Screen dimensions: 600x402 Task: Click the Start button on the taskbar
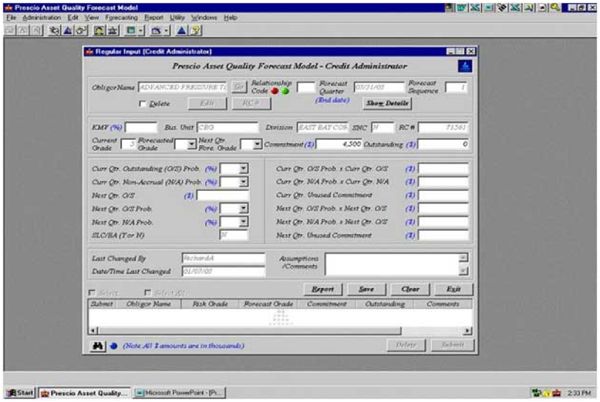21,393
